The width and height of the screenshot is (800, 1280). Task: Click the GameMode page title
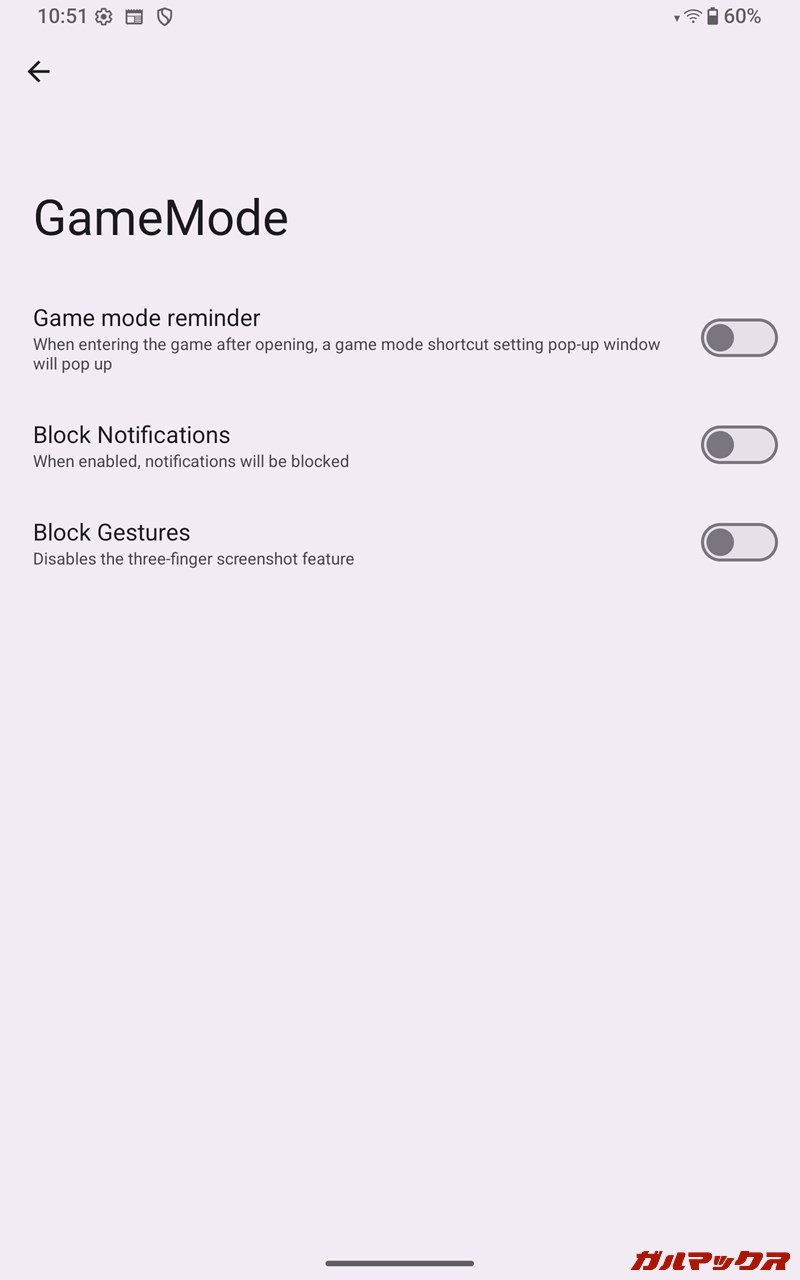coord(161,218)
